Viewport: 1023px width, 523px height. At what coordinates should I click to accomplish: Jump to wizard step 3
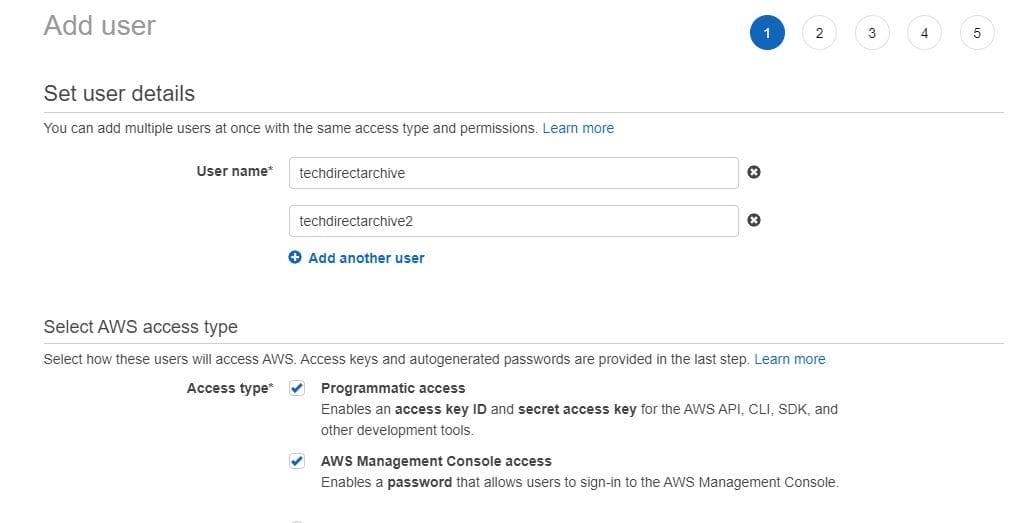pyautogui.click(x=872, y=33)
